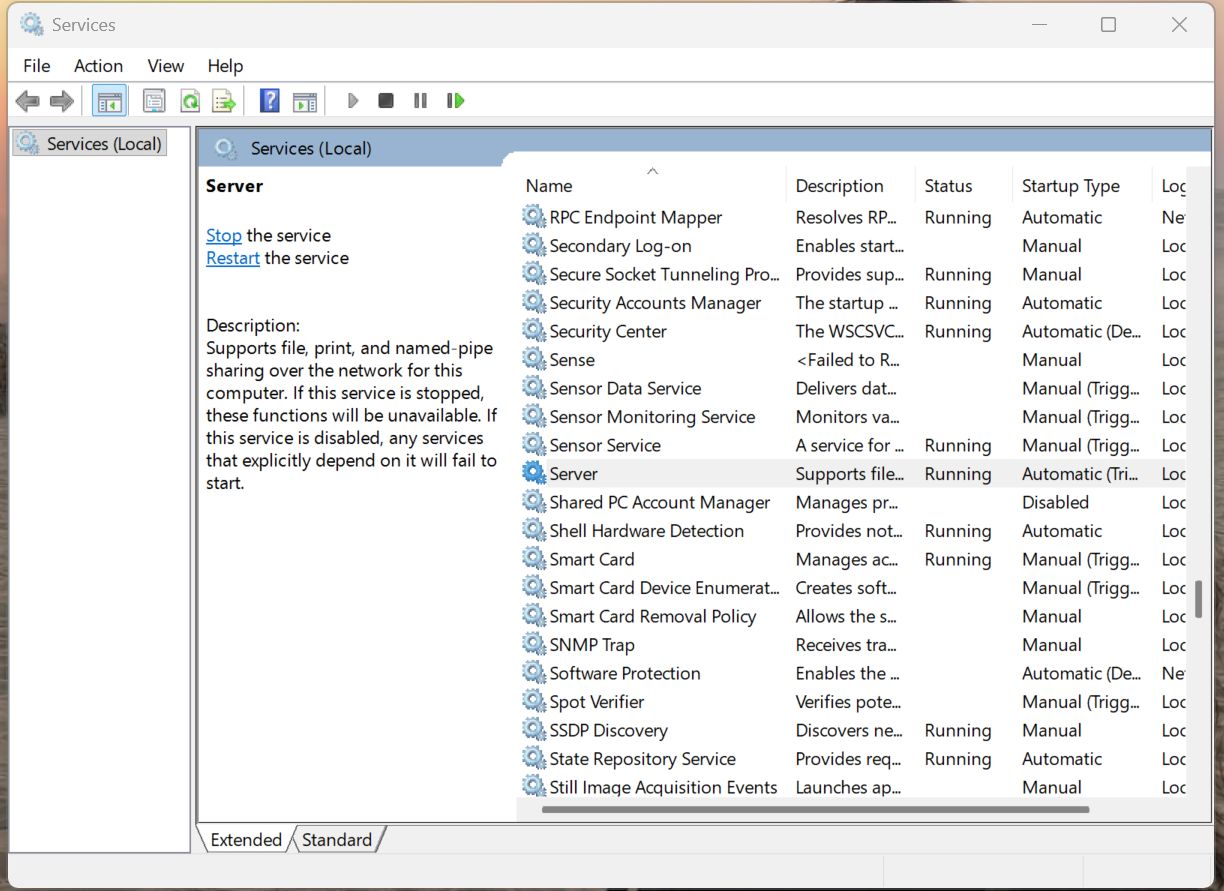The height and width of the screenshot is (891, 1224).
Task: Select the Secure Socket Tunneling Protocol service row
Action: tap(850, 274)
